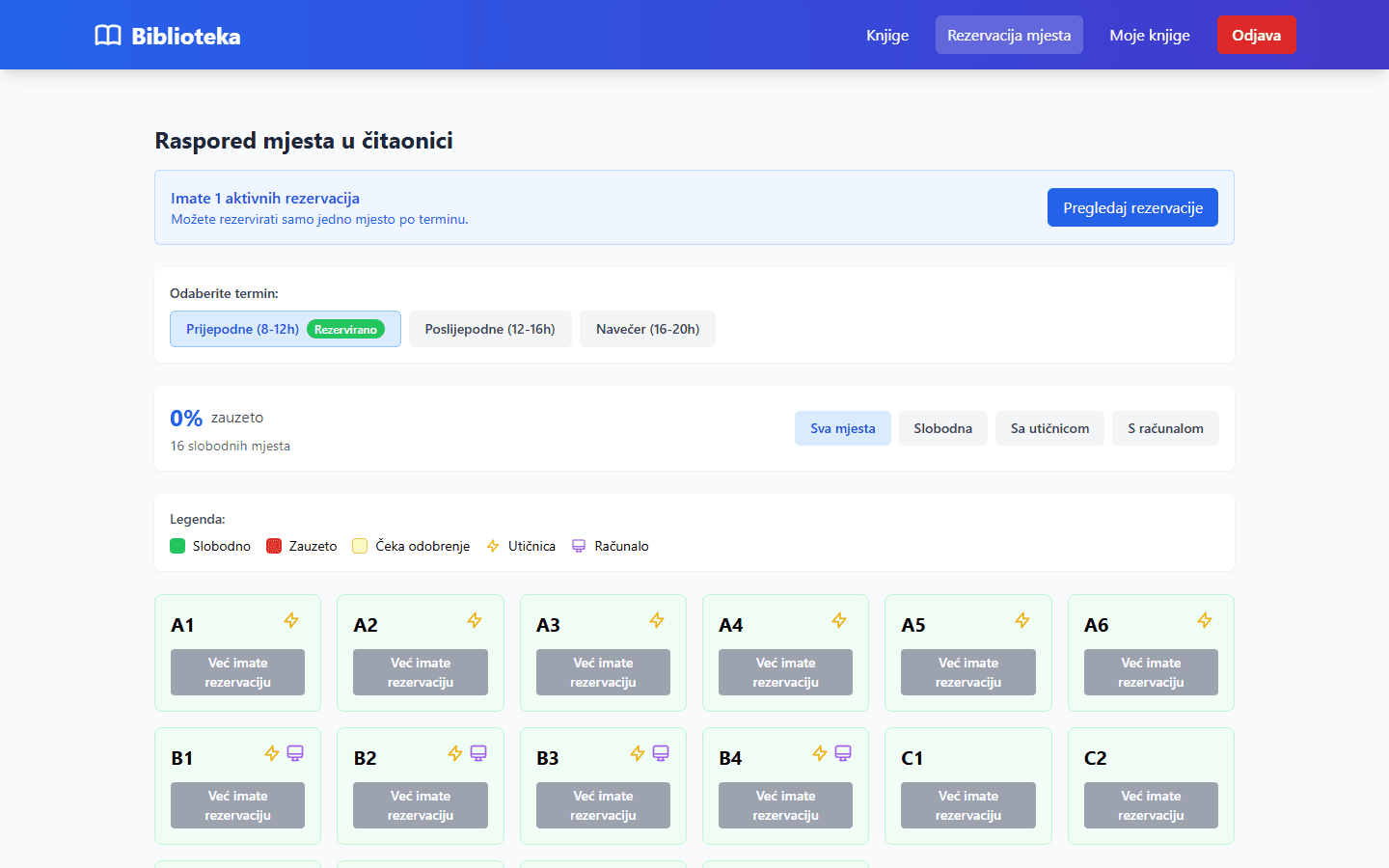
Task: Click the Pregledaj rezervacije button
Action: 1132,207
